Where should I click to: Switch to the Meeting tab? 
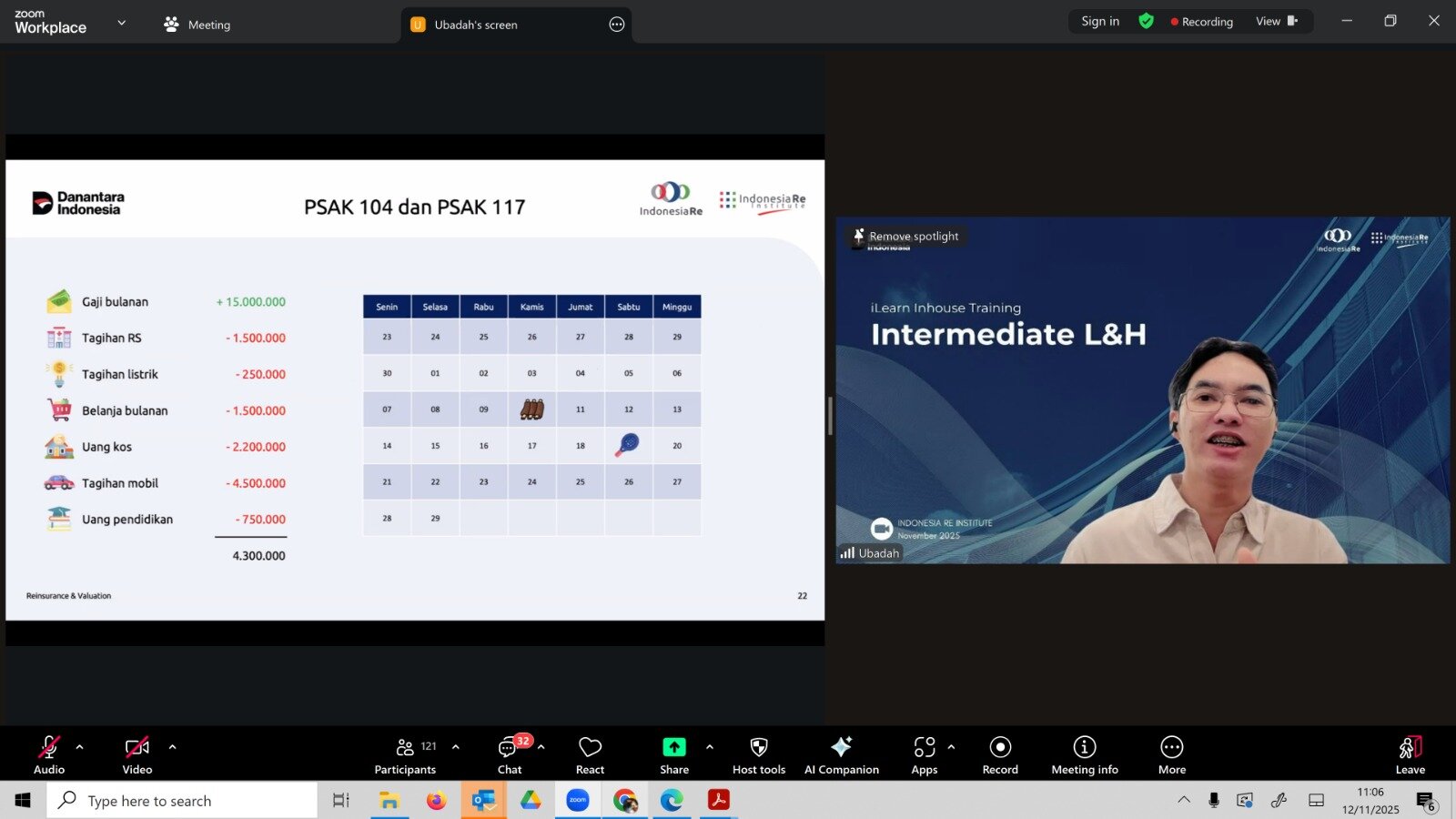pos(197,25)
